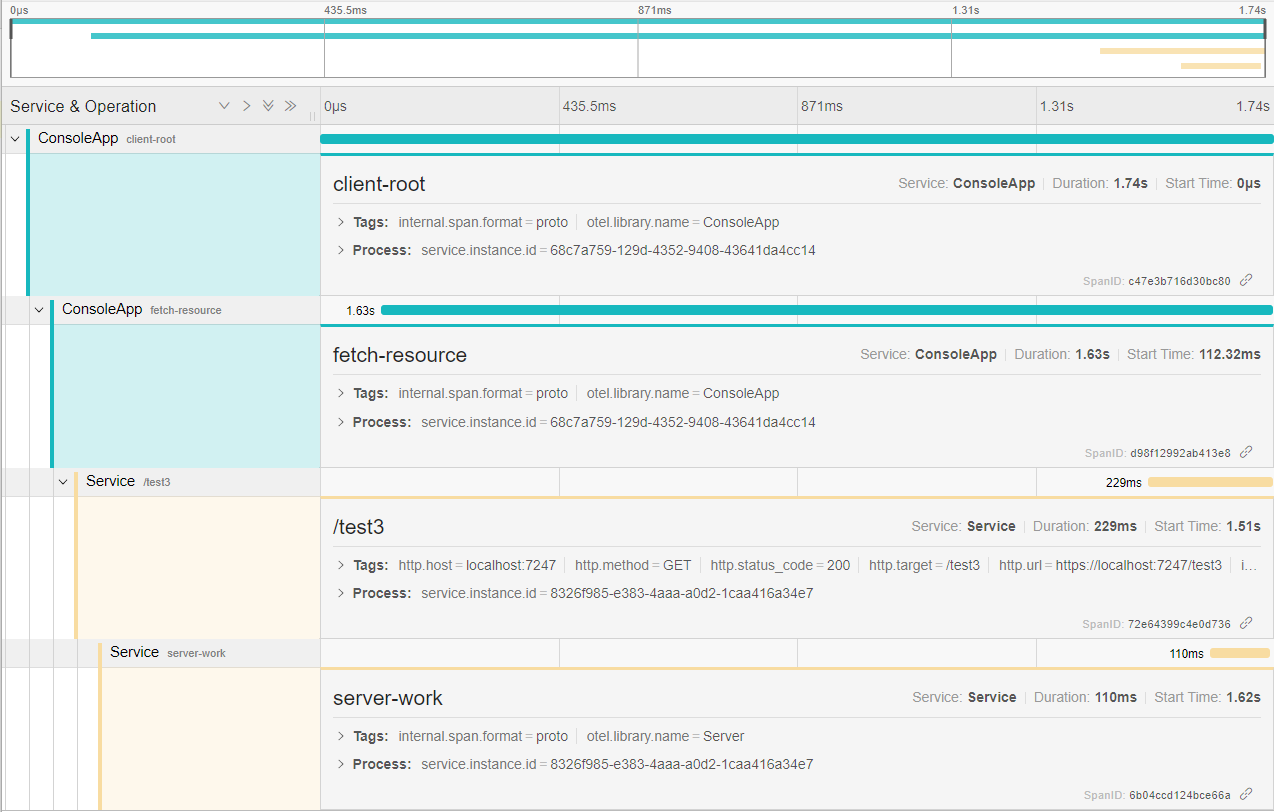Click the client-root detail heading
The width and height of the screenshot is (1274, 812).
(x=379, y=184)
